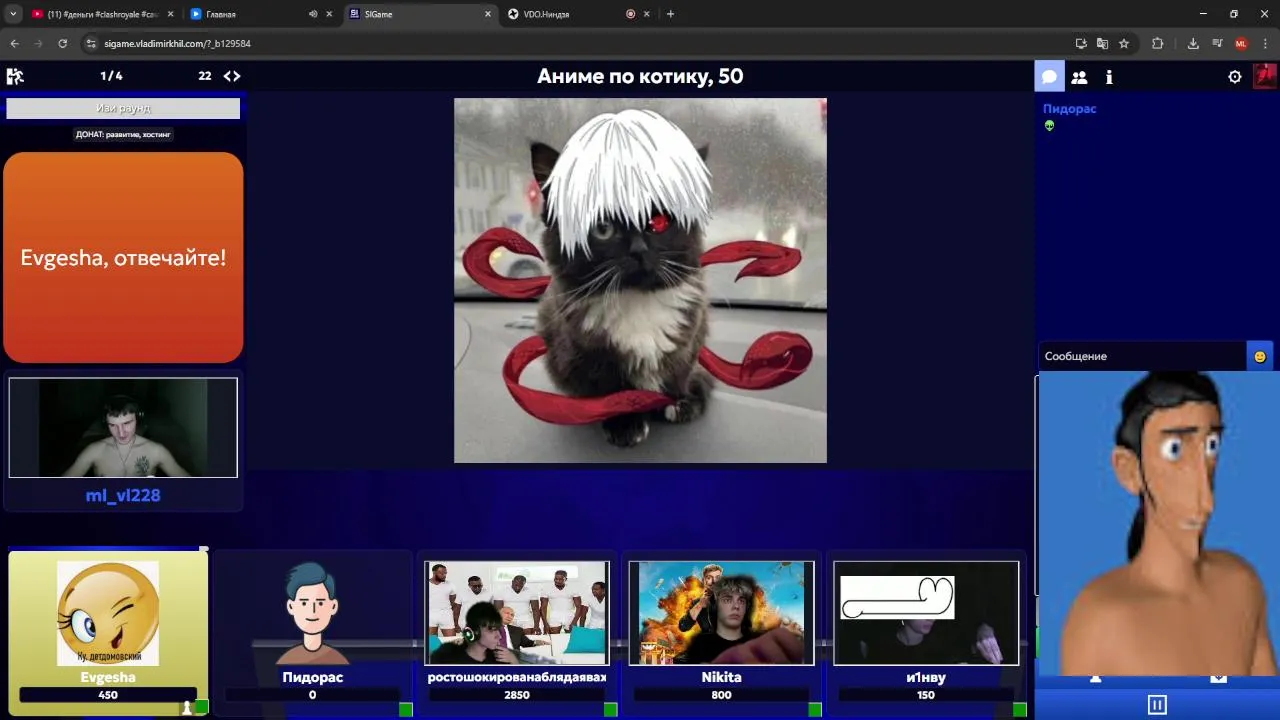The width and height of the screenshot is (1280, 720).
Task: Click the alien emoji chat message
Action: pos(1049,126)
